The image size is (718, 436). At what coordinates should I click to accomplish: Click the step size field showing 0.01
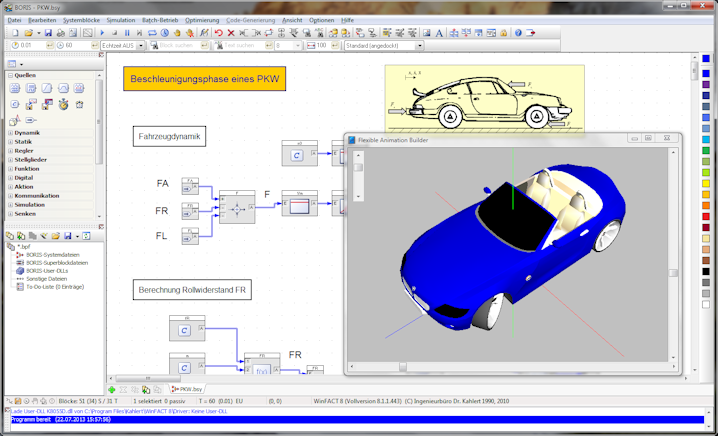31,46
